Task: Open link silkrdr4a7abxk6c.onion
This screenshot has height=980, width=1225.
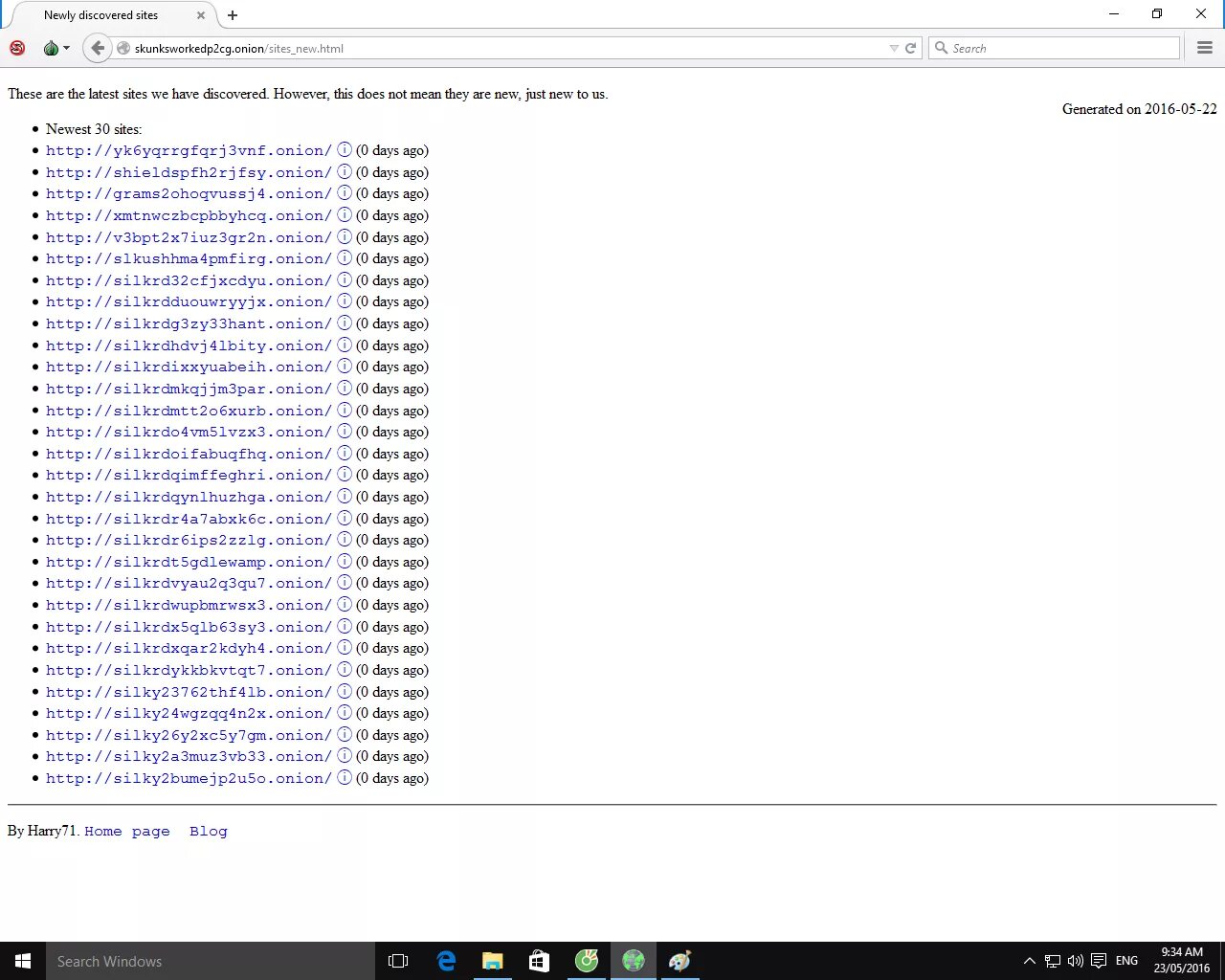Action: [x=189, y=519]
